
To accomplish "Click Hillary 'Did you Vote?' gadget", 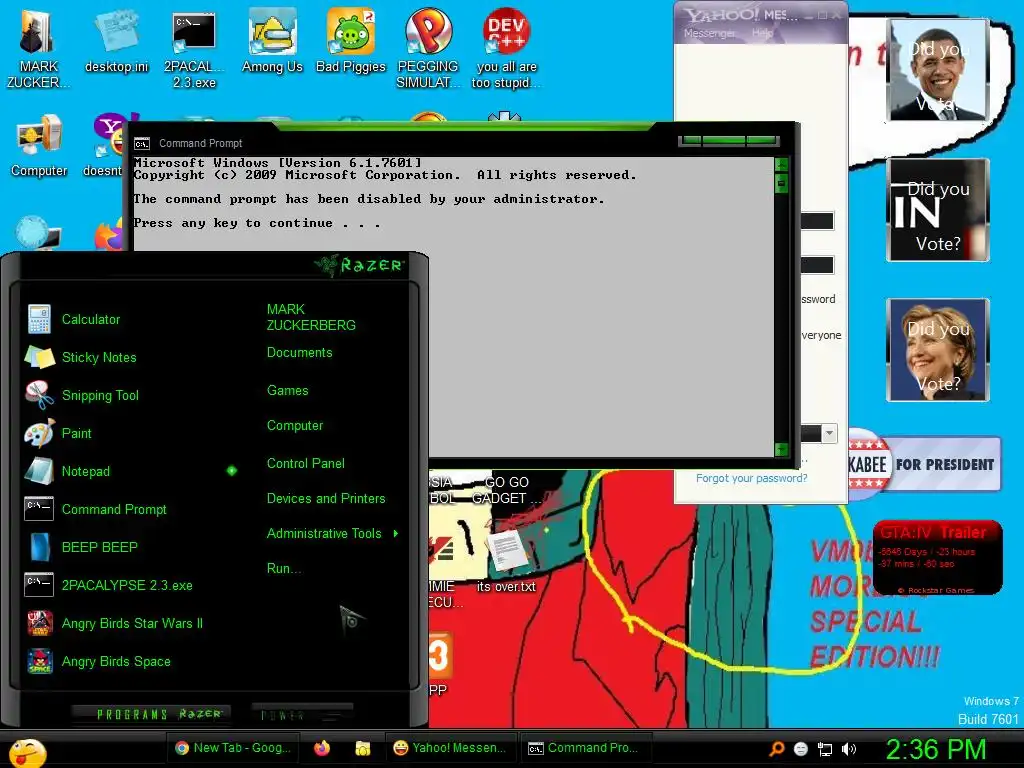I will tap(938, 349).
